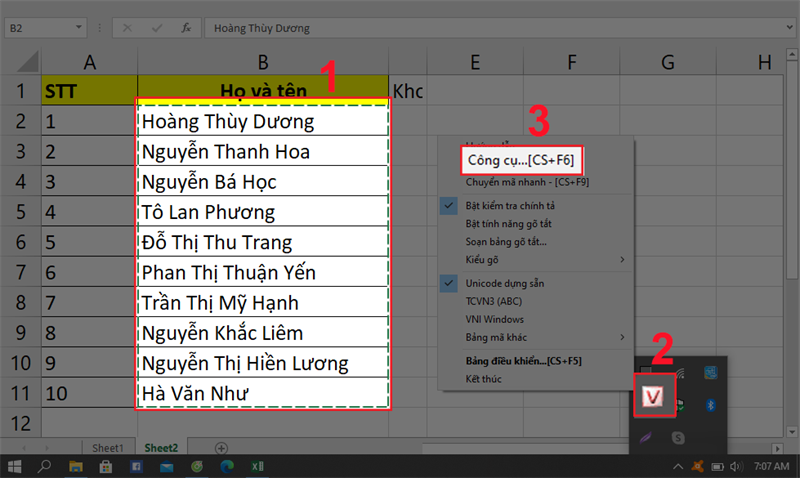Choose Công cụ...[CS+F6] menu entry
The width and height of the screenshot is (800, 478).
tap(521, 160)
